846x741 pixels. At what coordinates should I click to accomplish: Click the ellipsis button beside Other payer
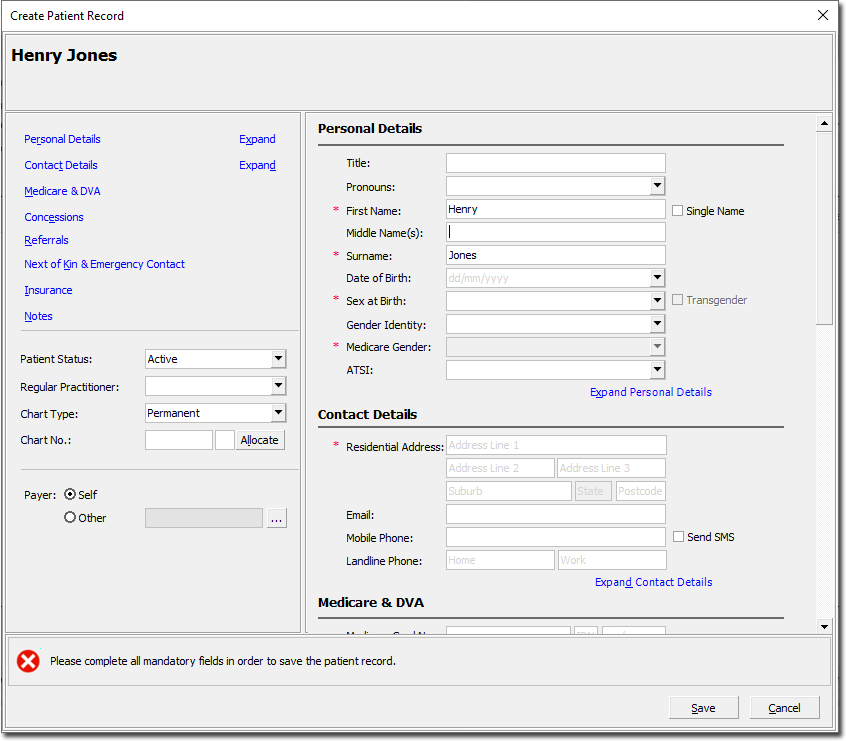coord(276,518)
